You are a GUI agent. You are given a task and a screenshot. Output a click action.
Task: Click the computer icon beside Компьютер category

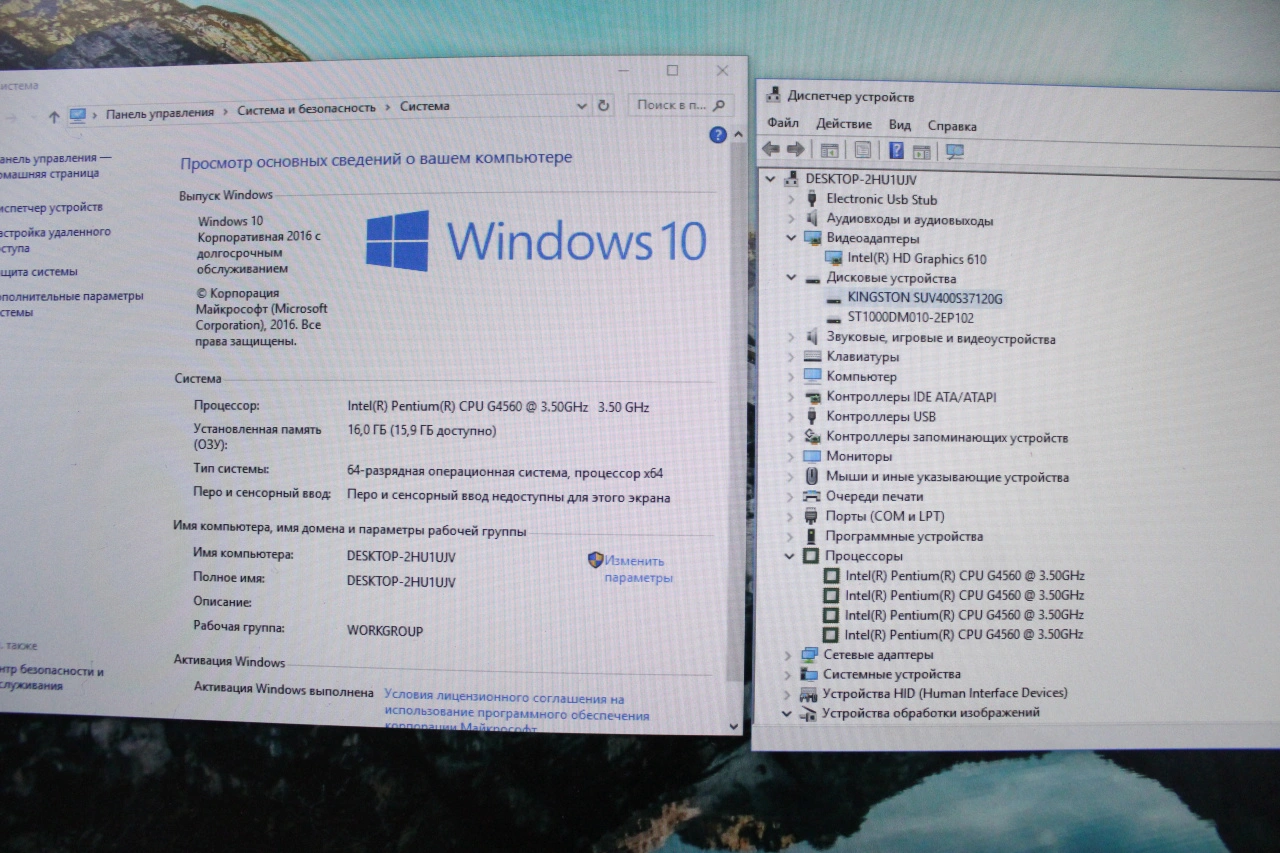[x=812, y=376]
